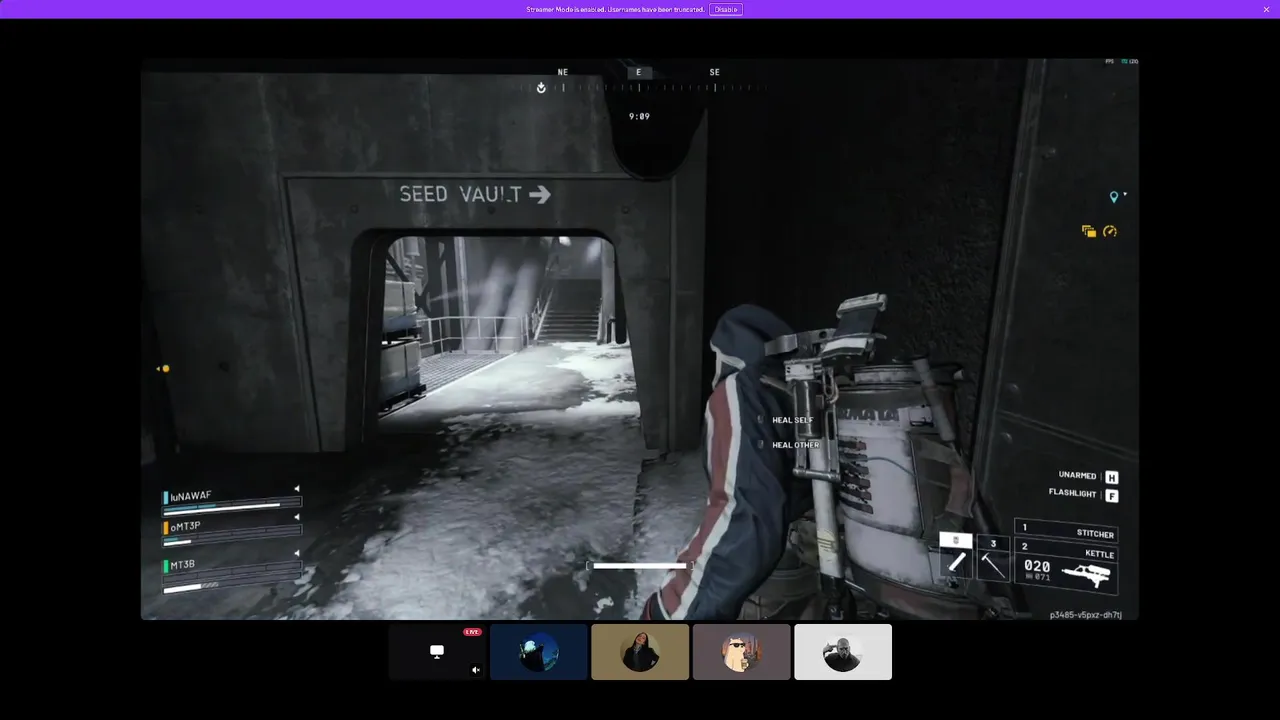Click the speaker icon next to MT3B
The height and width of the screenshot is (720, 1280).
tap(296, 553)
